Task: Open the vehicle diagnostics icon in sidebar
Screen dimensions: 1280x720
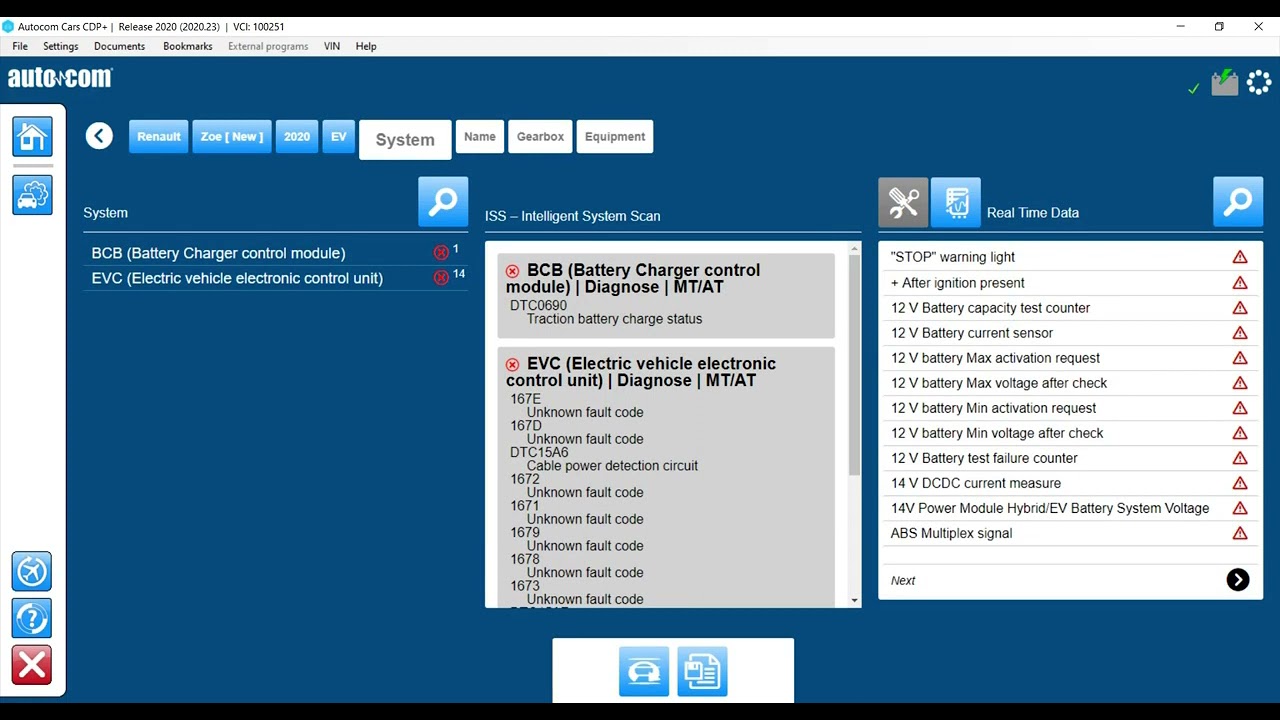Action: [x=32, y=194]
